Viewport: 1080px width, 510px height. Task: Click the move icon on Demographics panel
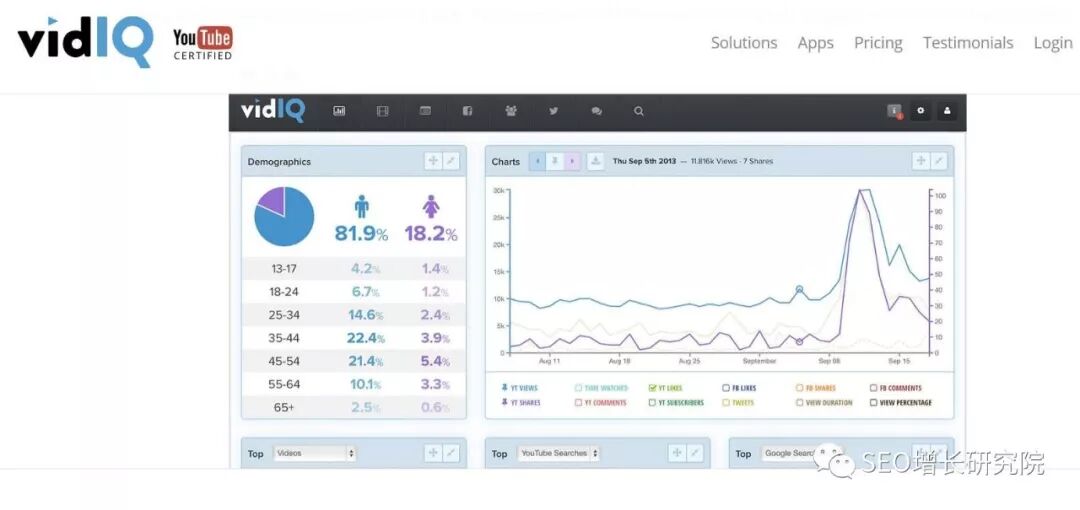[x=433, y=161]
